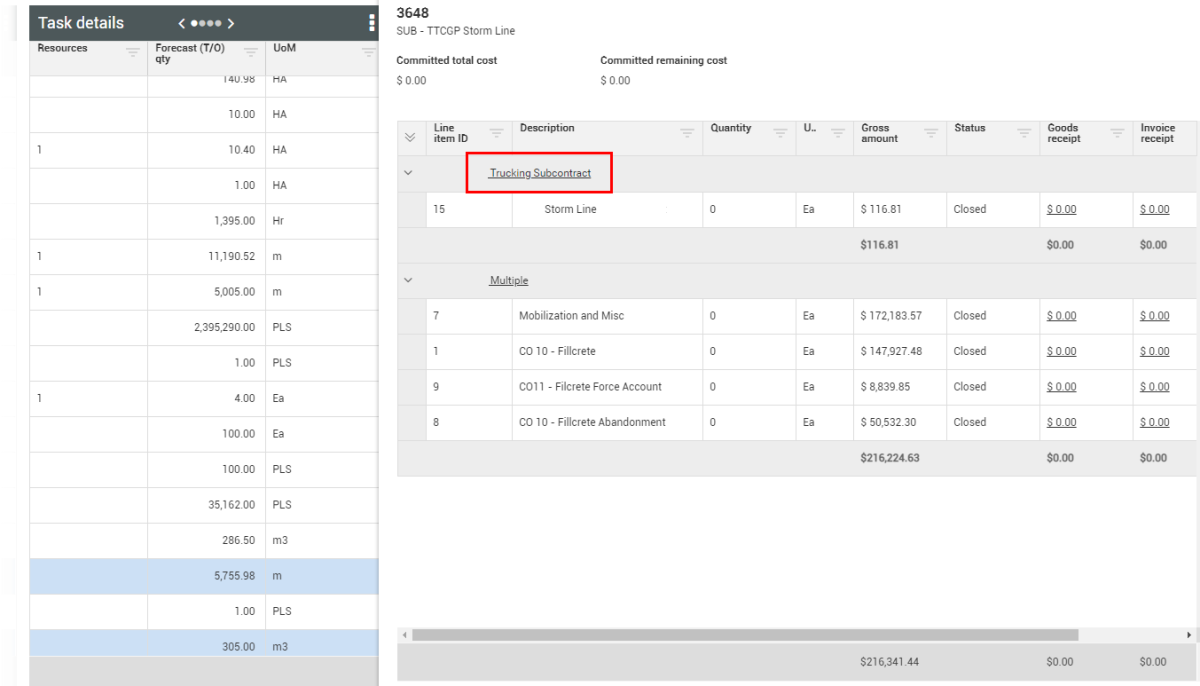Viewport: 1200px width, 686px height.
Task: Open filter icon on Gross amount column
Action: tap(931, 133)
